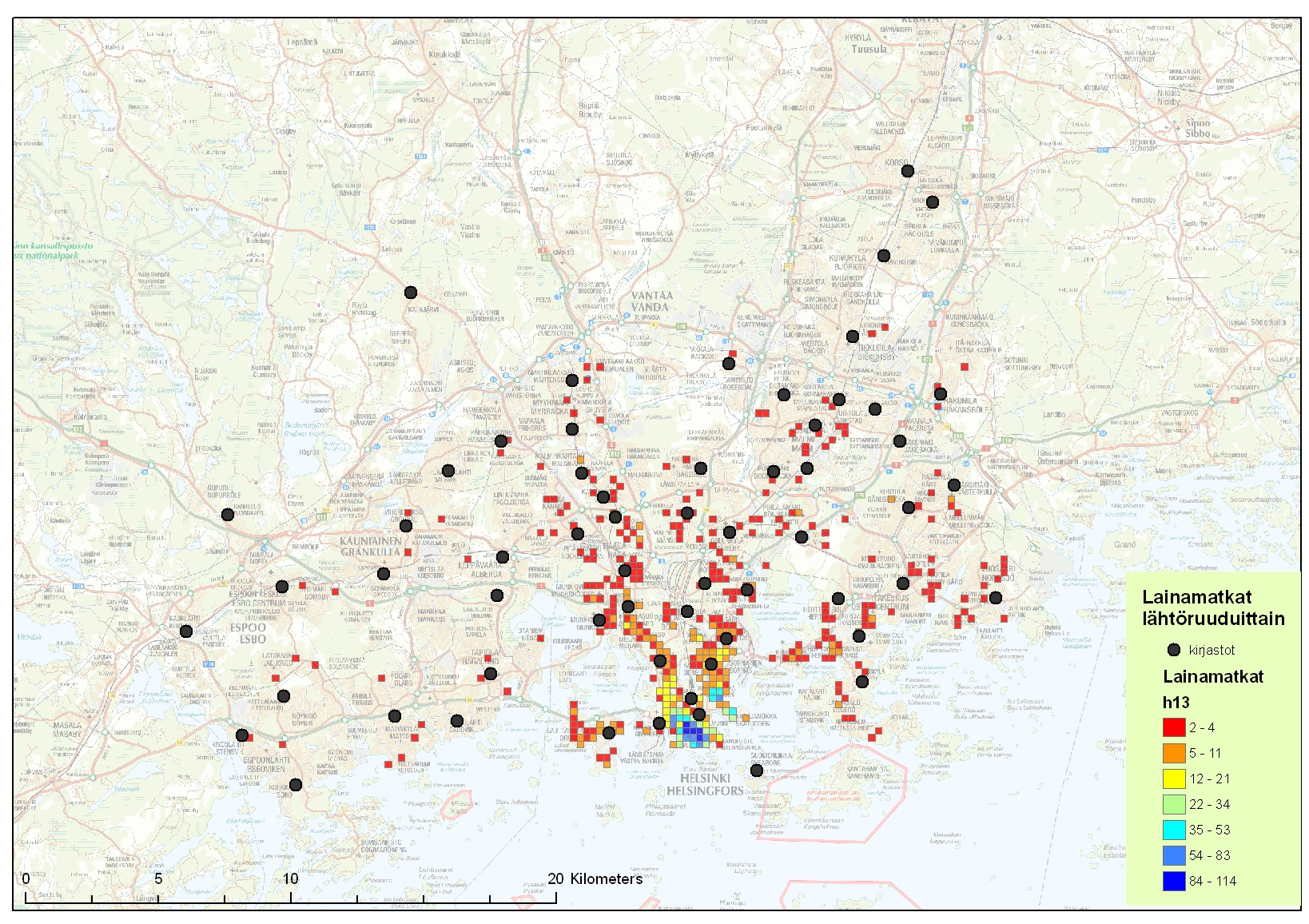Click the 'KAUNIAINEN GRANKULLA' map label
The width and height of the screenshot is (1309, 924).
pos(370,547)
